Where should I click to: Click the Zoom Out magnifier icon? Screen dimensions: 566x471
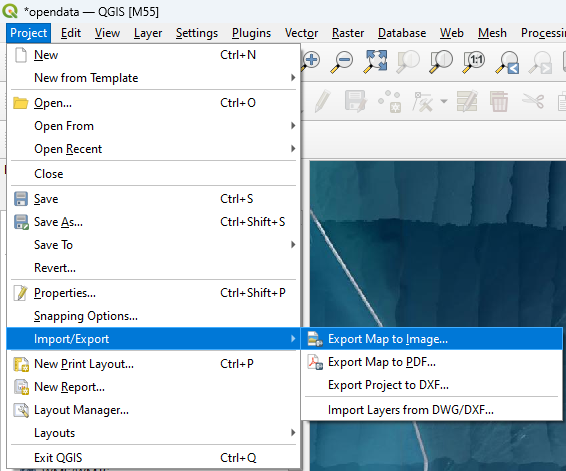pos(342,62)
